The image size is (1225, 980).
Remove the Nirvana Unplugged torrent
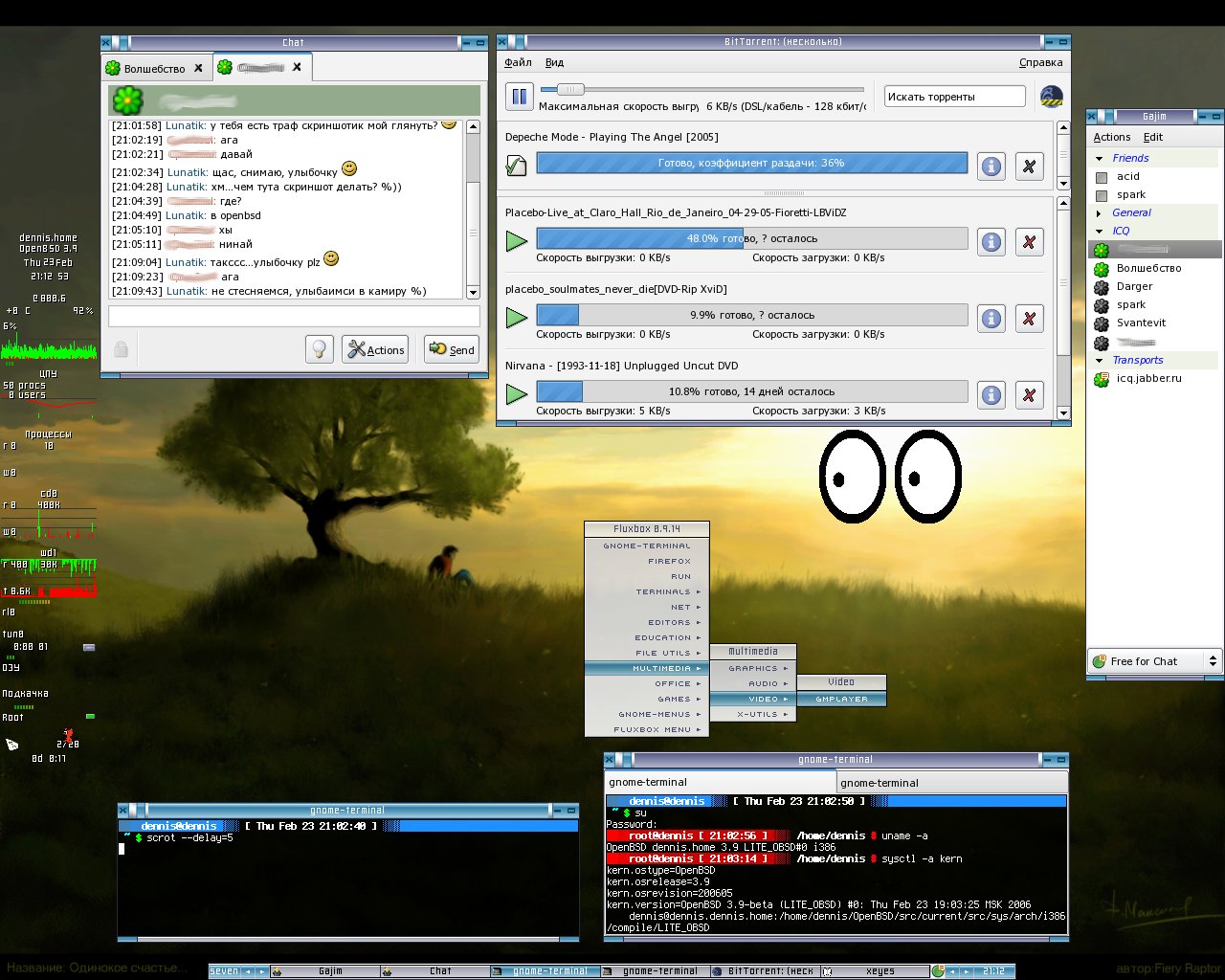(1029, 394)
